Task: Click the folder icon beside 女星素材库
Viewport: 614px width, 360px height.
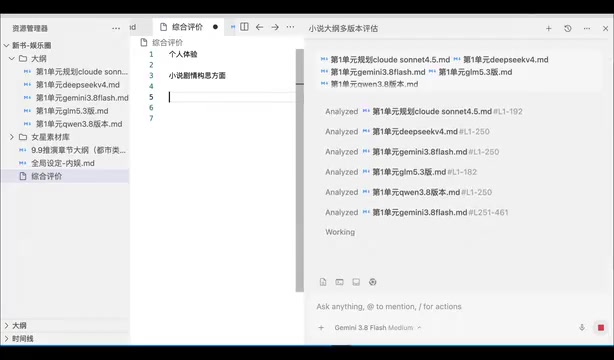Action: 23,137
